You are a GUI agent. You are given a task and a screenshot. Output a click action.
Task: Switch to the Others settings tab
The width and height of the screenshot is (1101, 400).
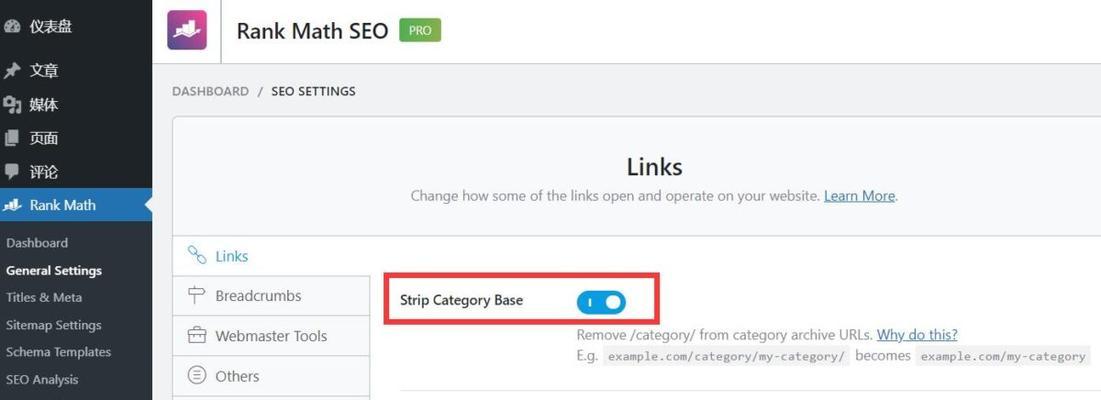[237, 376]
